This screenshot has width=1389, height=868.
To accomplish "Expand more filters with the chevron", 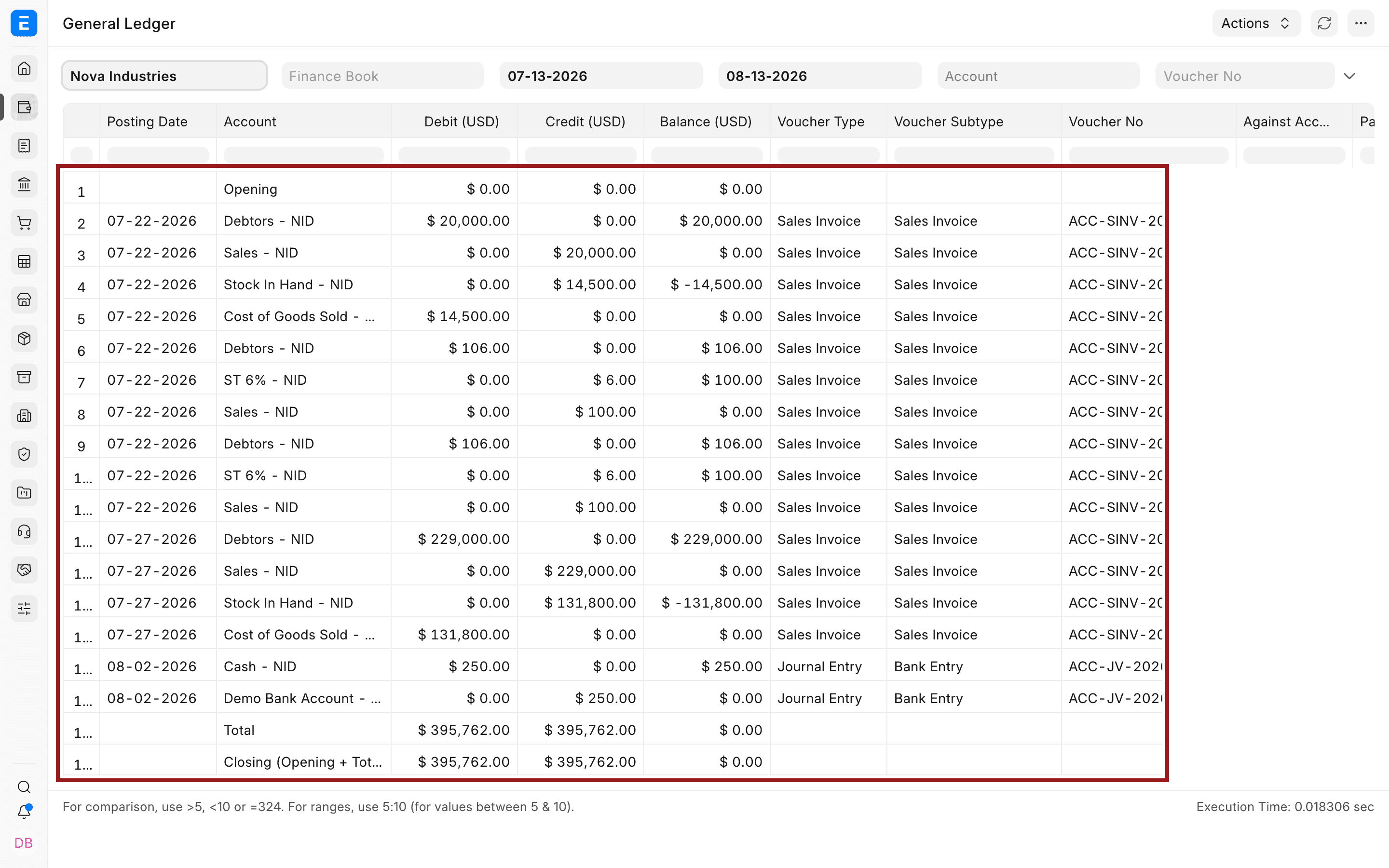I will click(x=1349, y=76).
